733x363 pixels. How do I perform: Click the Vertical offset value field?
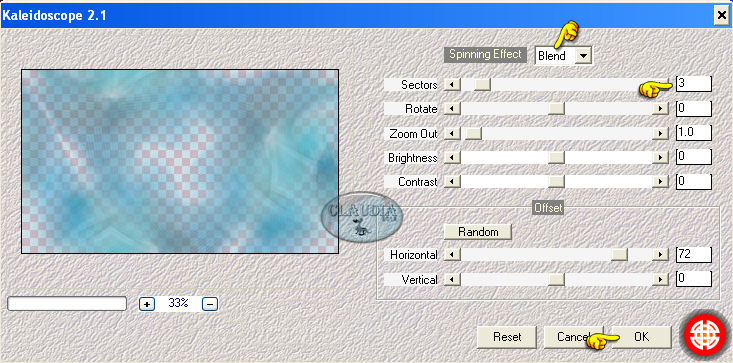click(x=694, y=279)
